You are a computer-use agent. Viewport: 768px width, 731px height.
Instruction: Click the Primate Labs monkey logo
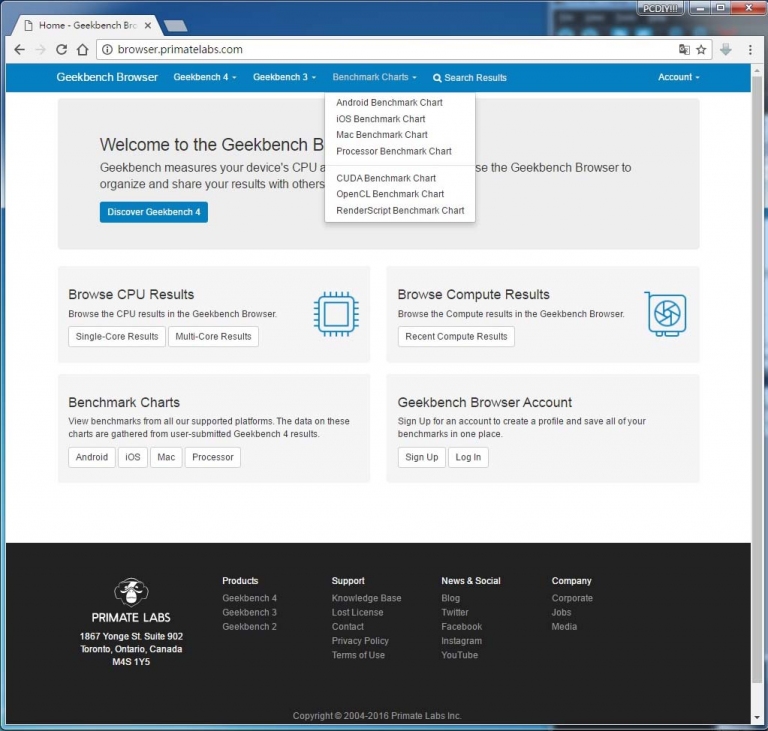[x=131, y=591]
